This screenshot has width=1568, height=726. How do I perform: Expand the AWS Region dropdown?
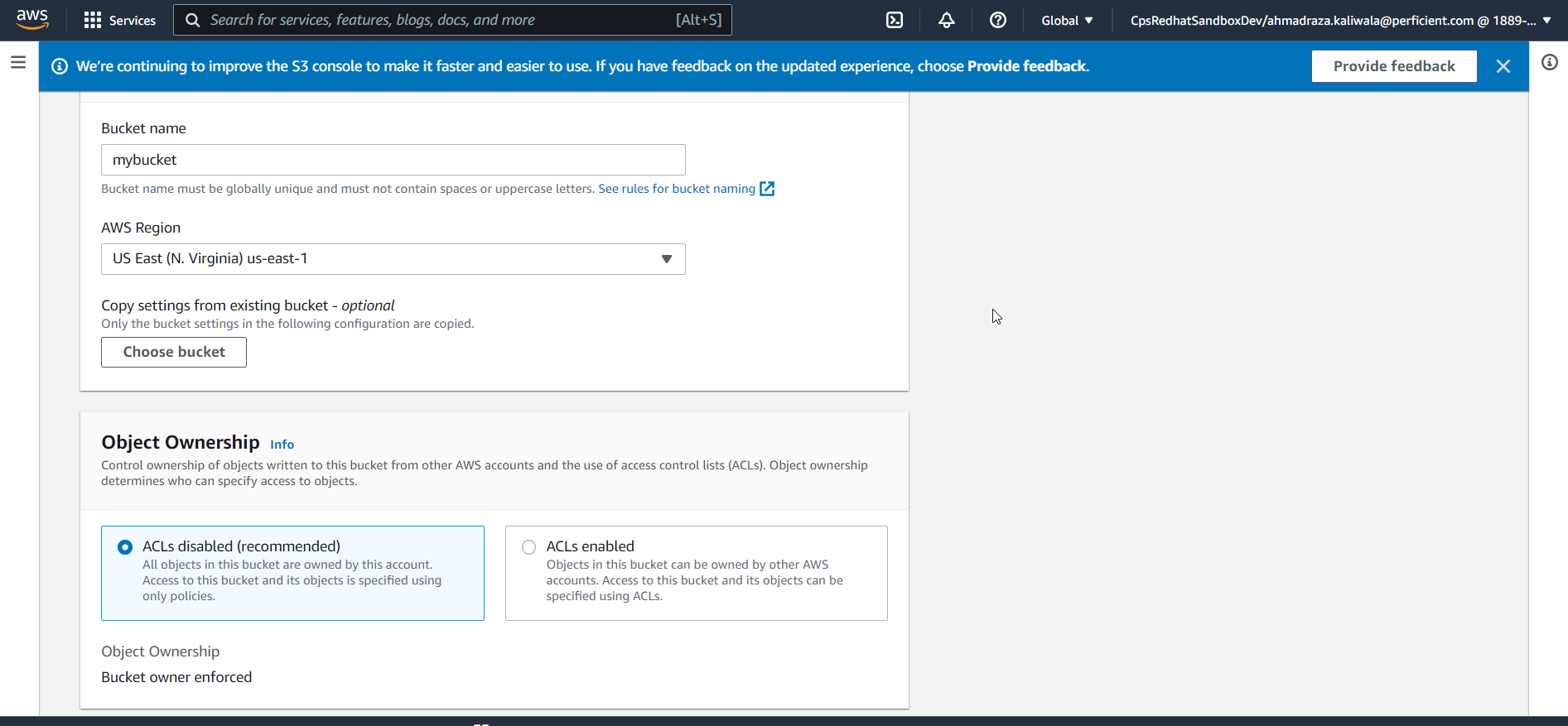(393, 259)
